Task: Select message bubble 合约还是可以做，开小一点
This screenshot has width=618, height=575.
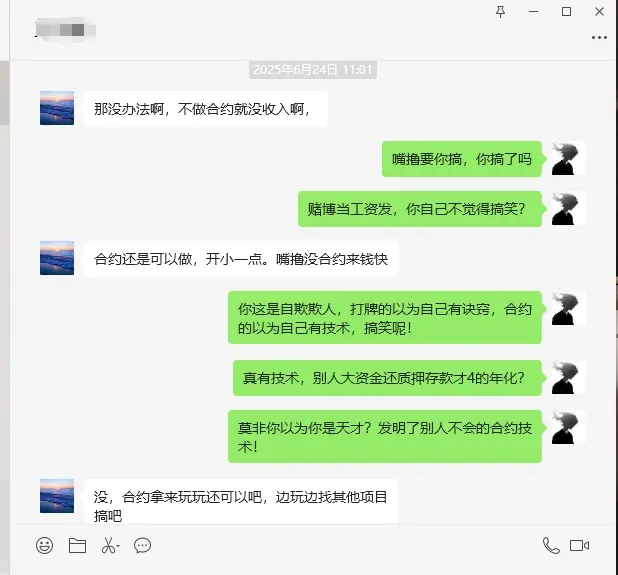Action: (x=241, y=259)
